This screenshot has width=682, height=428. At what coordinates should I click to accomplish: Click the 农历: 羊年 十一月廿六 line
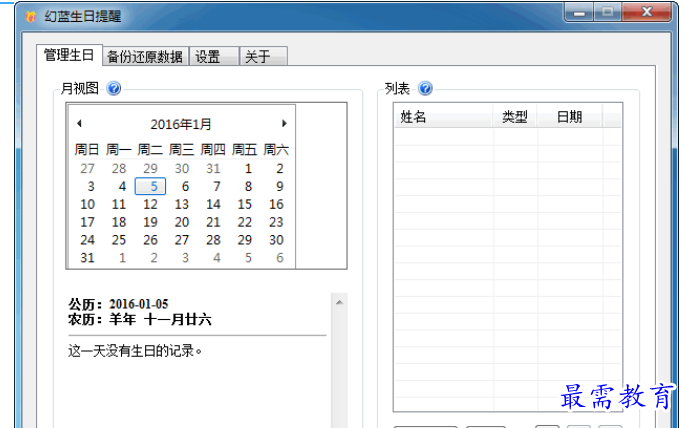tap(140, 320)
